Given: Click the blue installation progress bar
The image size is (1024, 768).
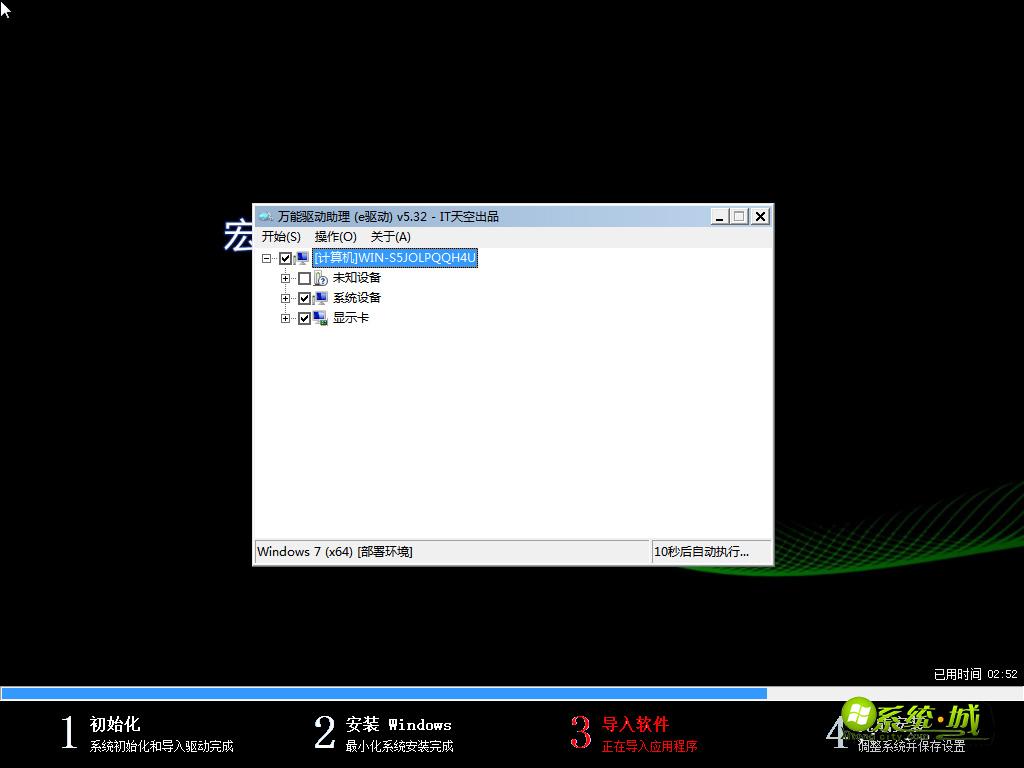Looking at the screenshot, I should click(385, 692).
